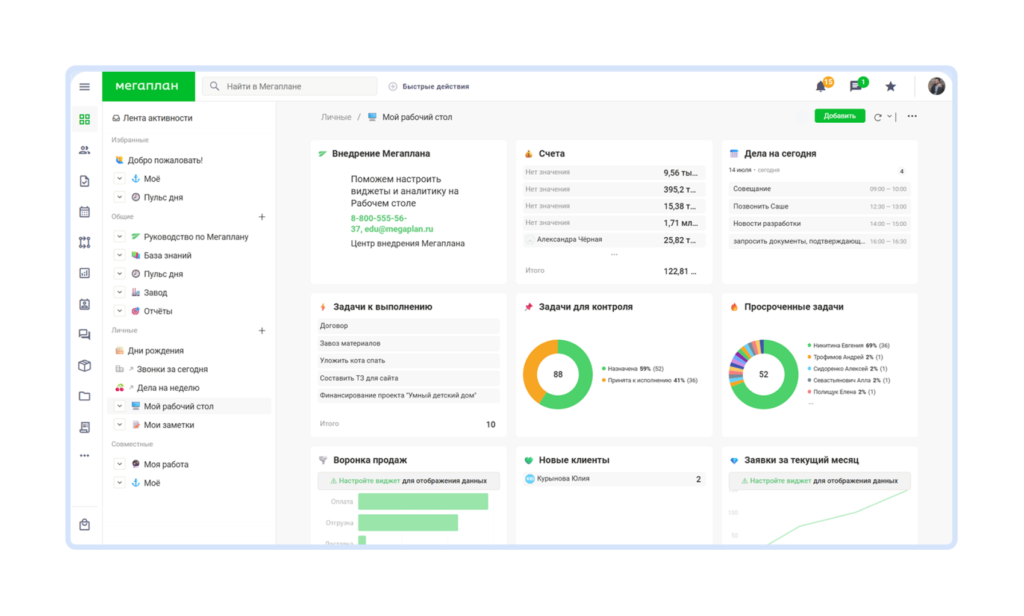Open the three-dots dashboard options menu
The height and width of the screenshot is (616, 1024).
[912, 117]
